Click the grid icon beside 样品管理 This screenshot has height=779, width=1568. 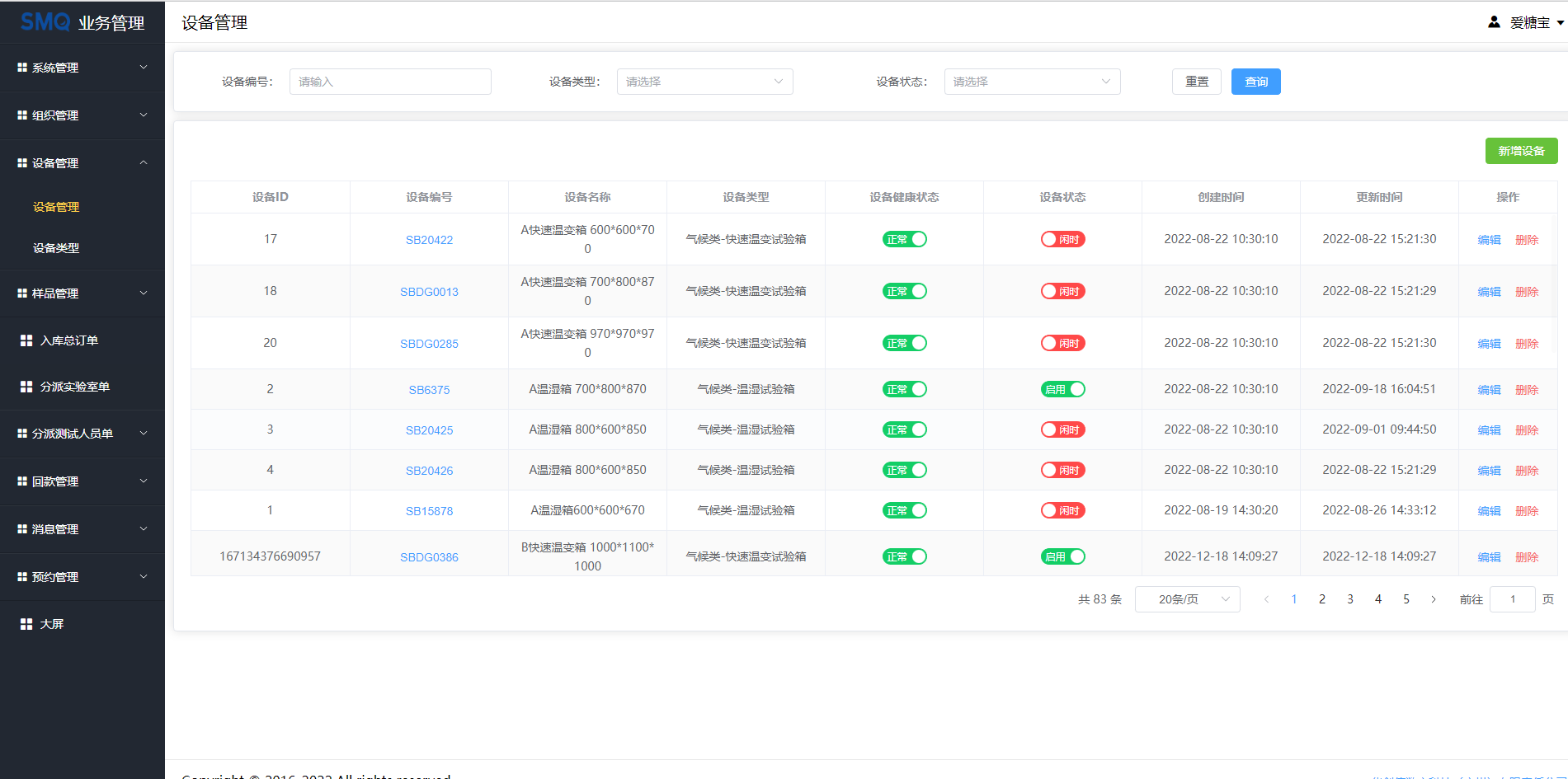point(22,293)
